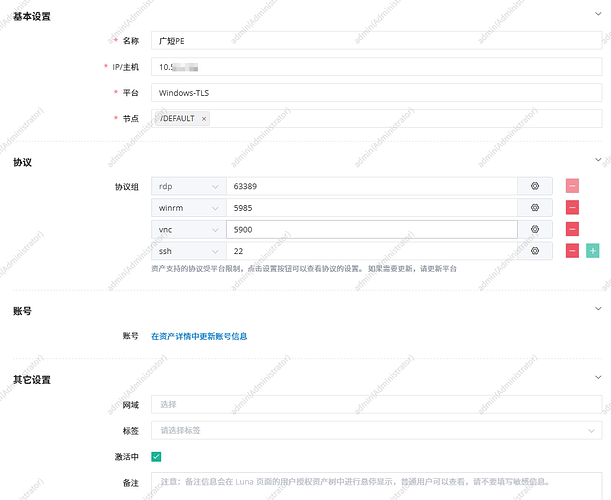611x500 pixels.
Task: Open settings gear for ssh protocol
Action: (x=534, y=251)
